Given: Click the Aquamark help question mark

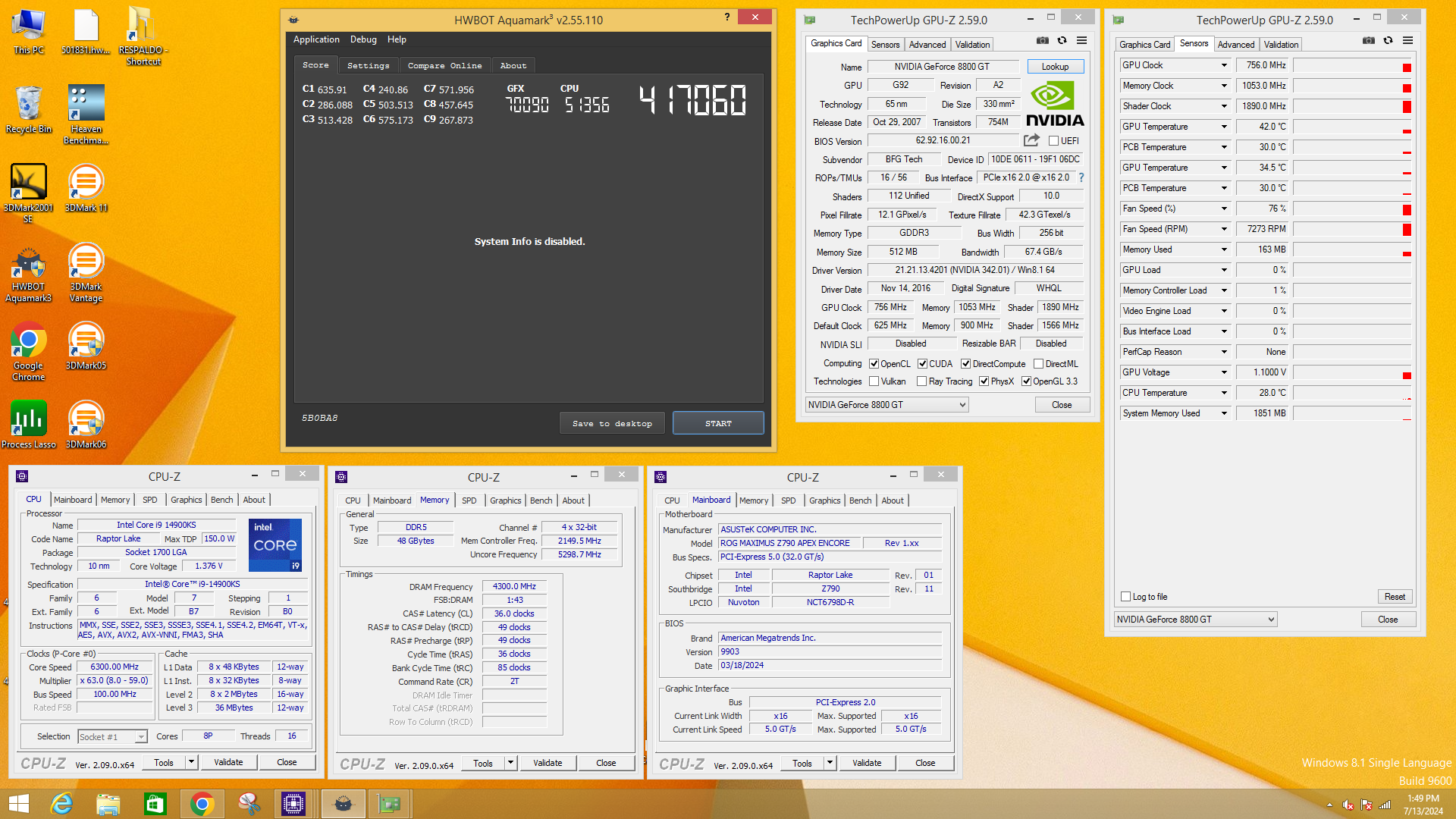Looking at the screenshot, I should [726, 17].
